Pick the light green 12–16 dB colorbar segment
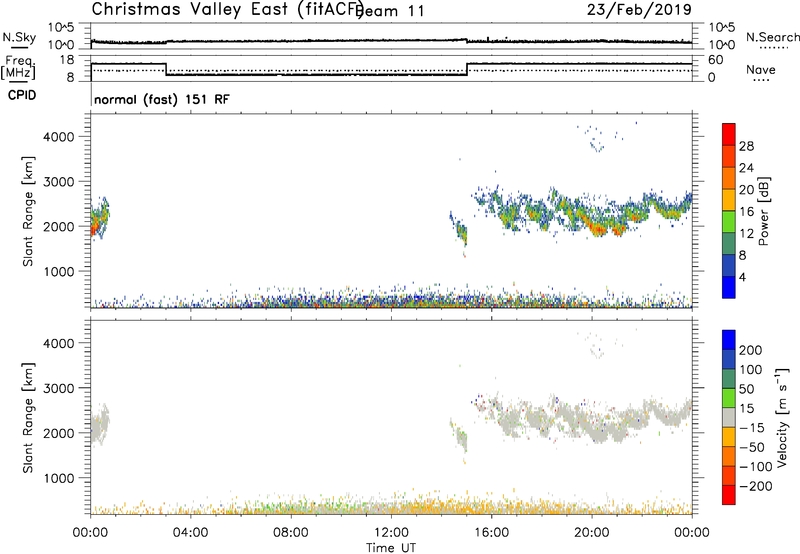The width and height of the screenshot is (800, 554). coord(729,221)
